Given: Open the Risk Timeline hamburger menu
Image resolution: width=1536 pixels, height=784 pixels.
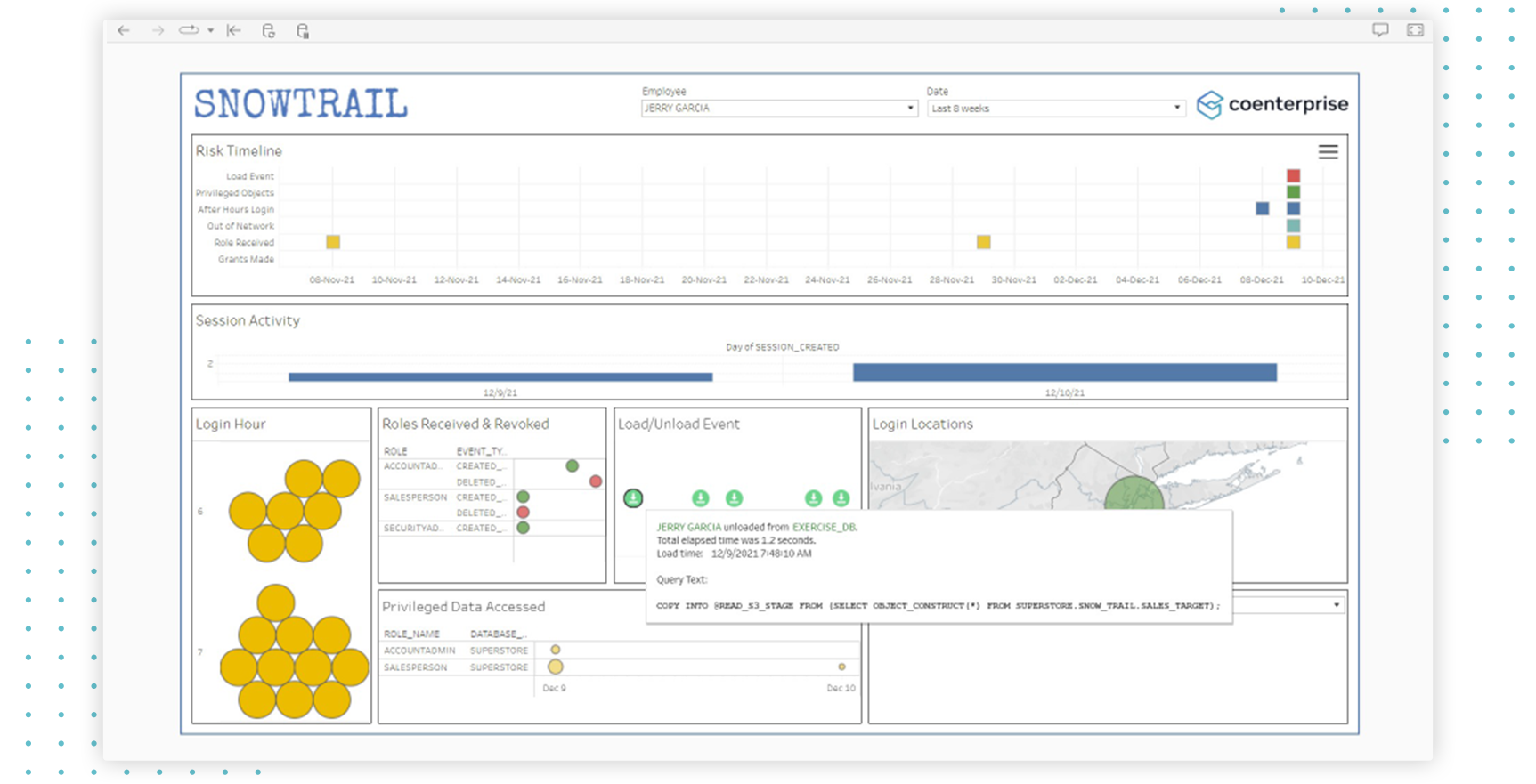Looking at the screenshot, I should [x=1328, y=152].
